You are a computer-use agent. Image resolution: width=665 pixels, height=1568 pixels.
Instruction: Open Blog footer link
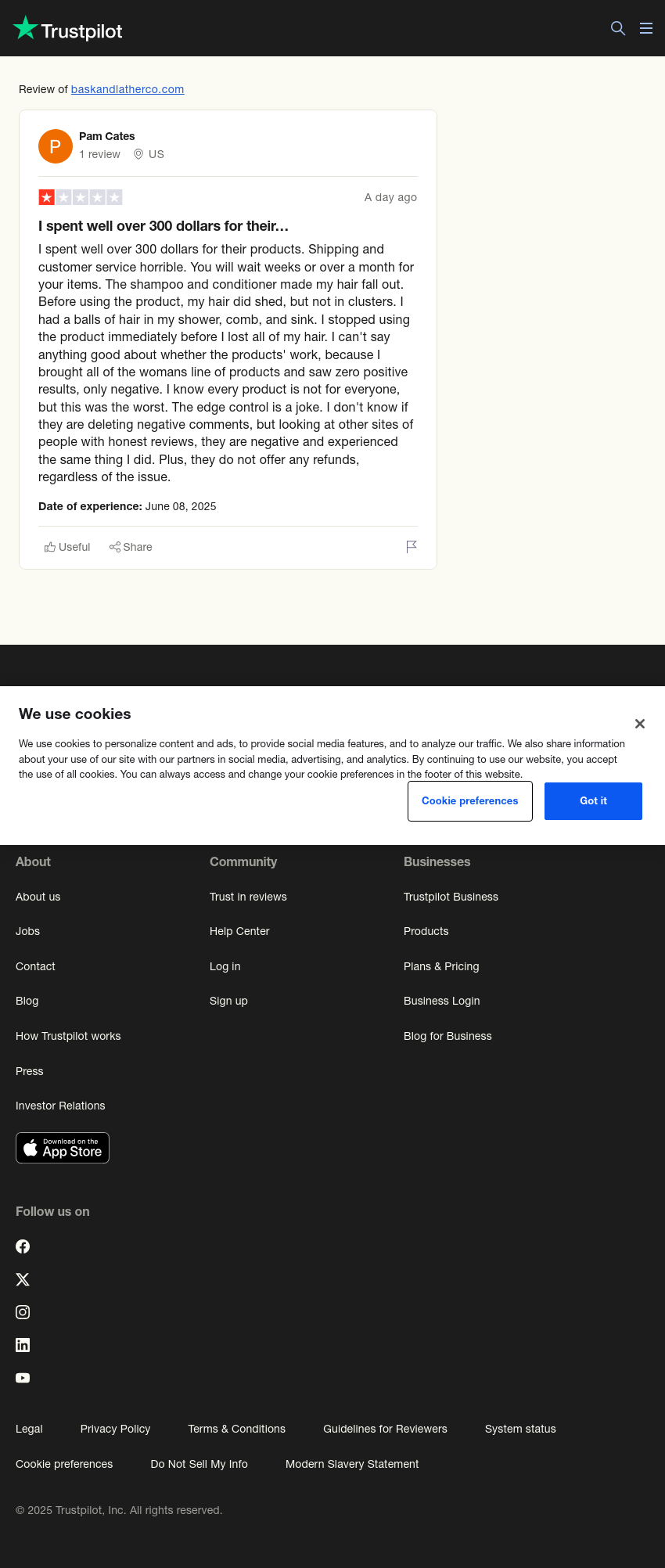[27, 1001]
